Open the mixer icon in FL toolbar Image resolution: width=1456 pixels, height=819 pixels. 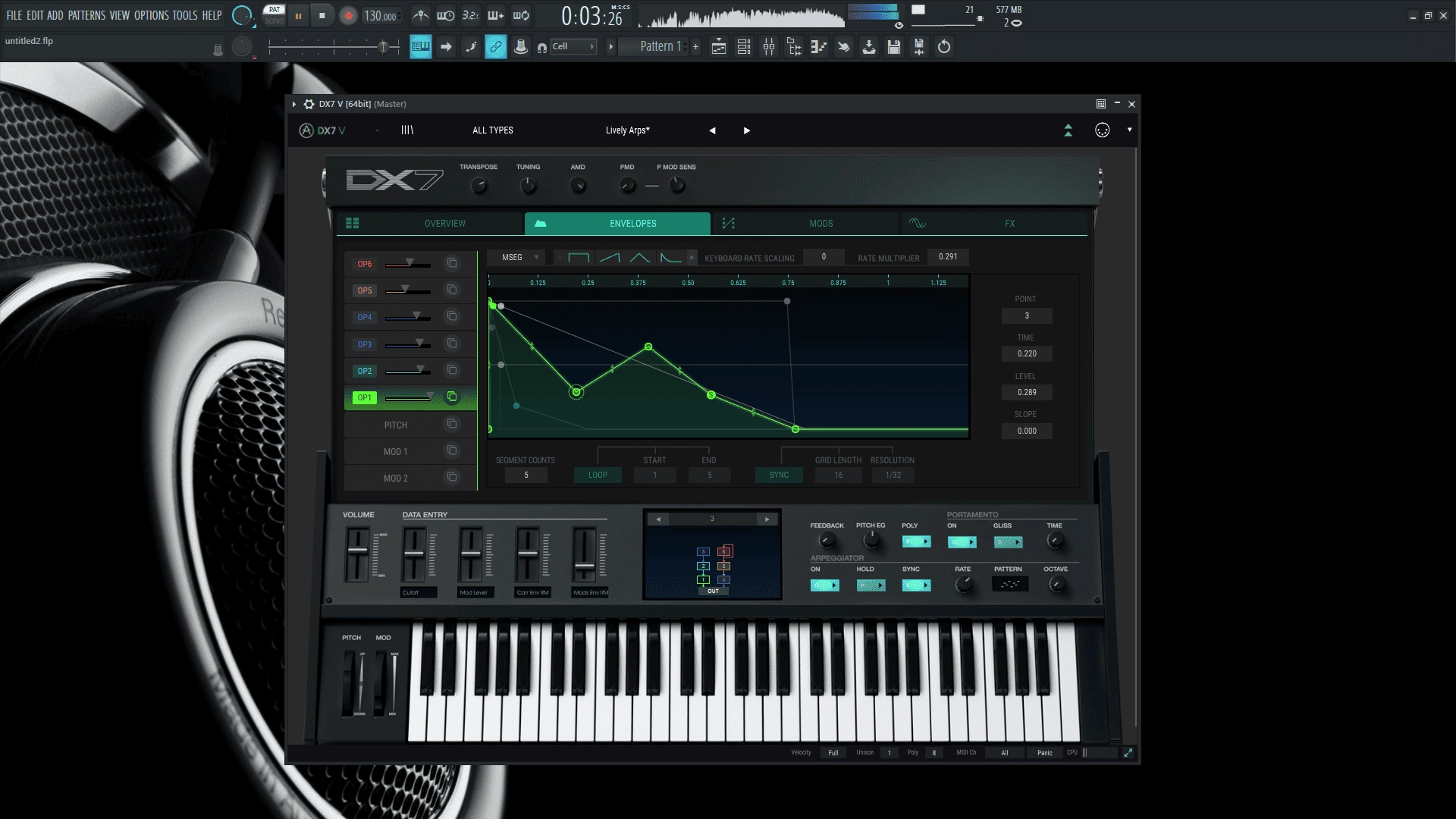(x=769, y=47)
